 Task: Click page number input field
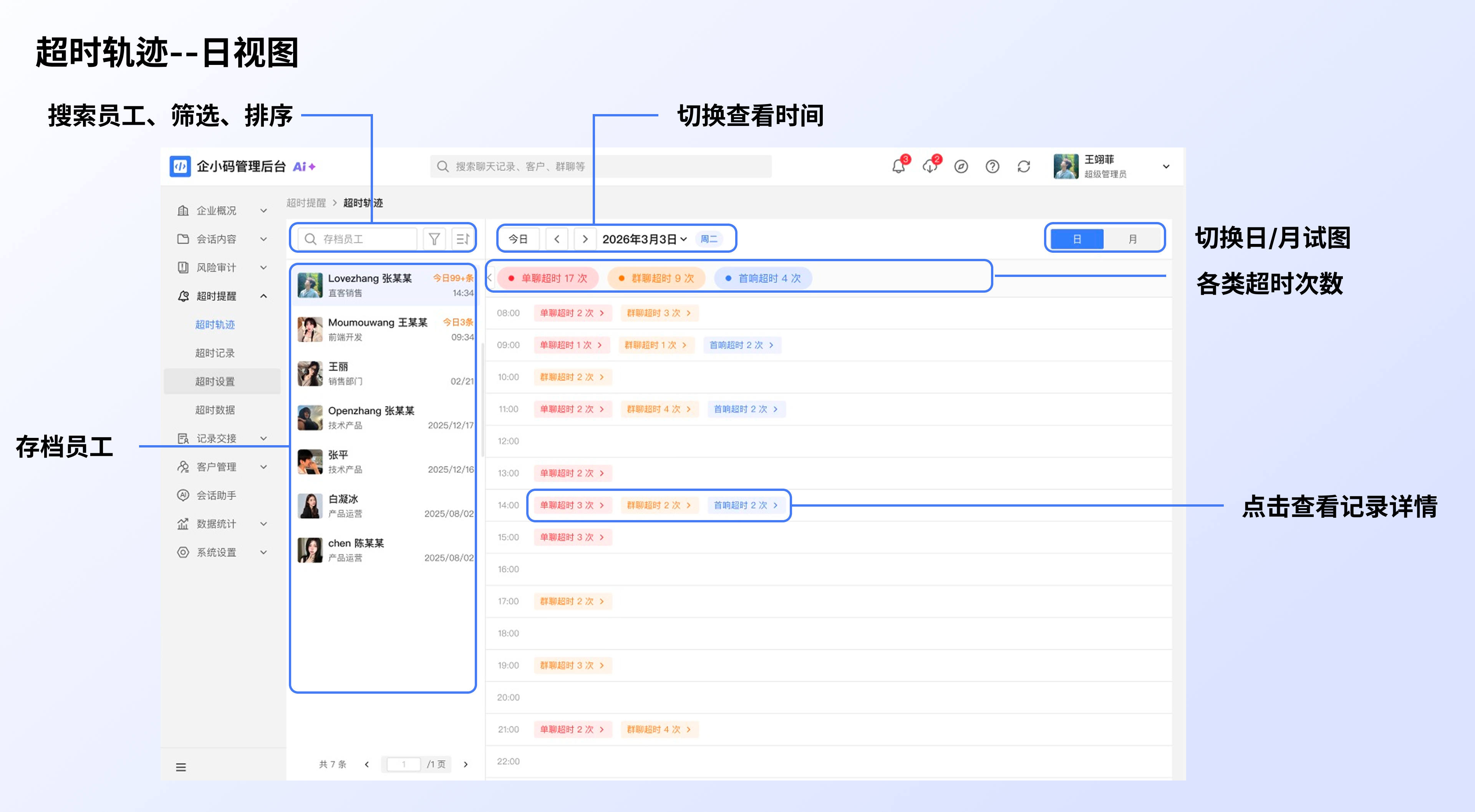point(403,764)
